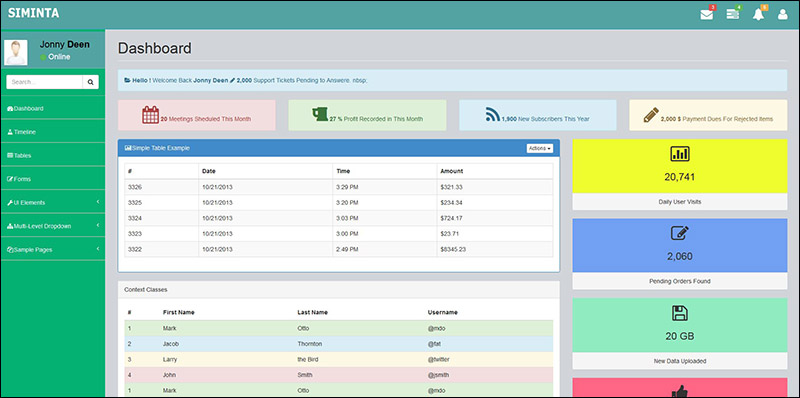Screen dimensions: 800x398
Task: Expand the Multi-Level Dropdown menu
Action: pos(53,226)
